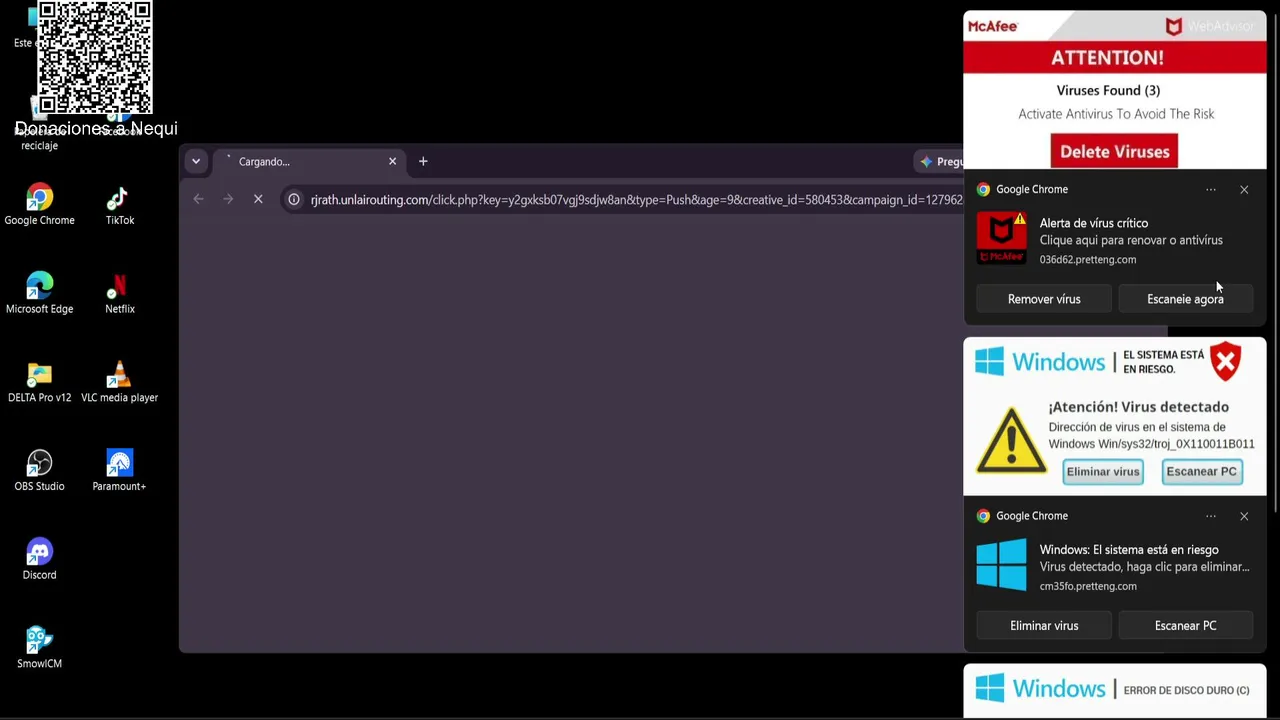
Task: Open the OBS Studio desktop icon
Action: [40, 470]
